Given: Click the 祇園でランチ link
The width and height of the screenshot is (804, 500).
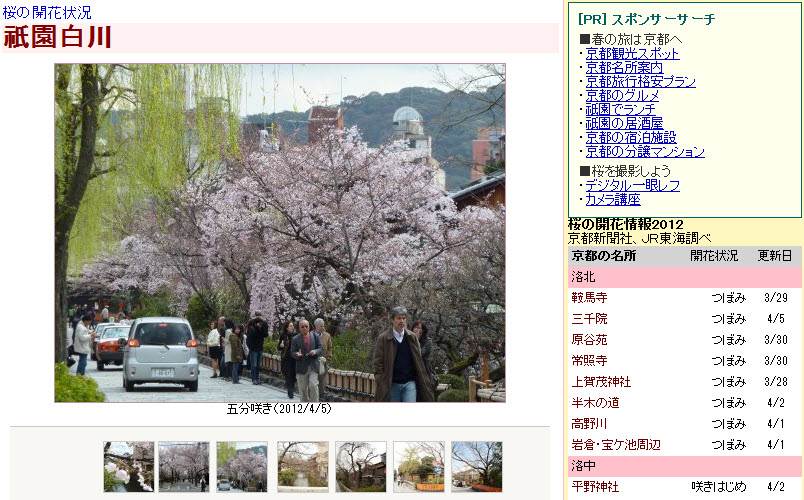Looking at the screenshot, I should pyautogui.click(x=620, y=109).
